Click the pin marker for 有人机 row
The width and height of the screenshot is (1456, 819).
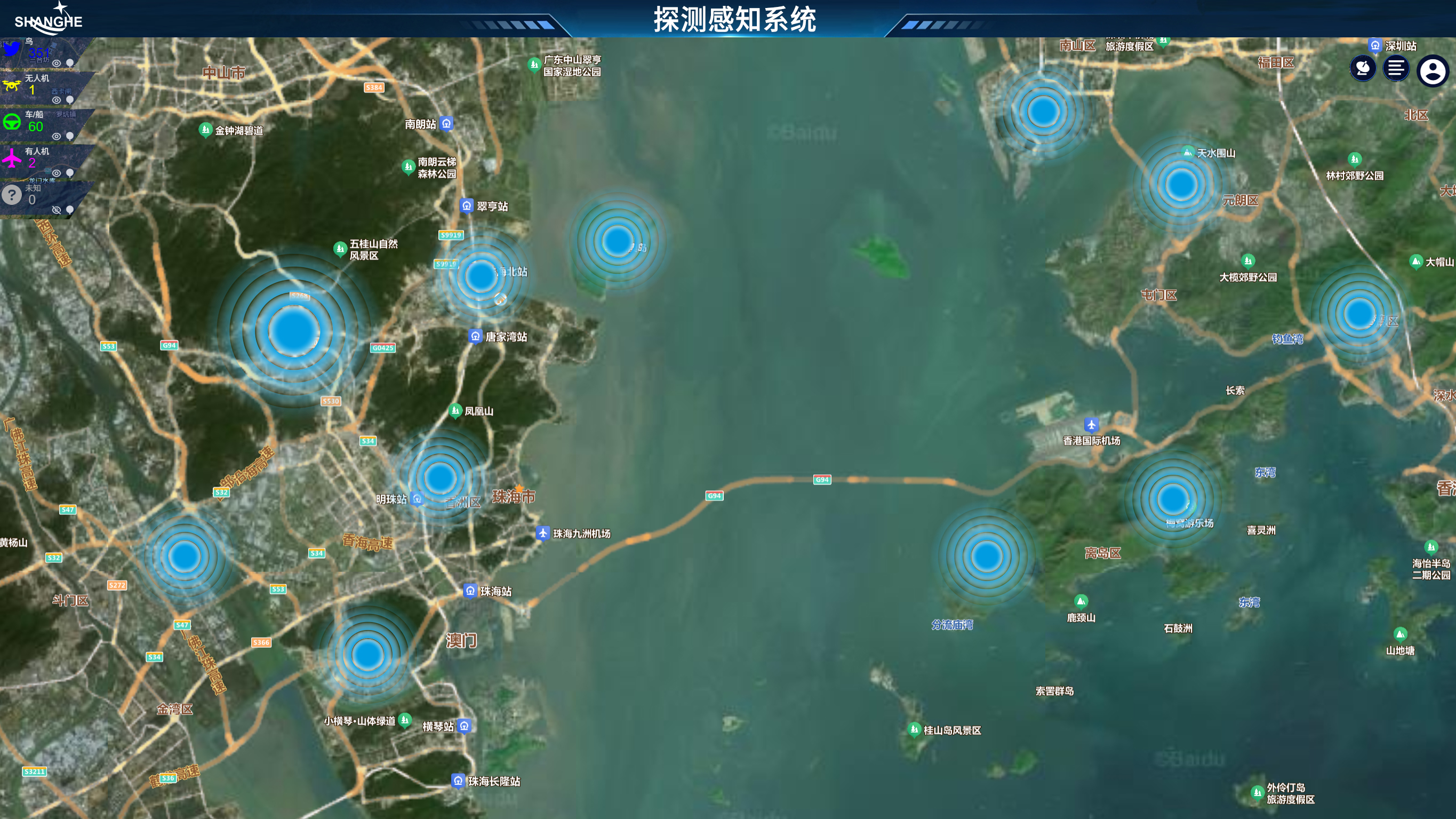pyautogui.click(x=70, y=173)
